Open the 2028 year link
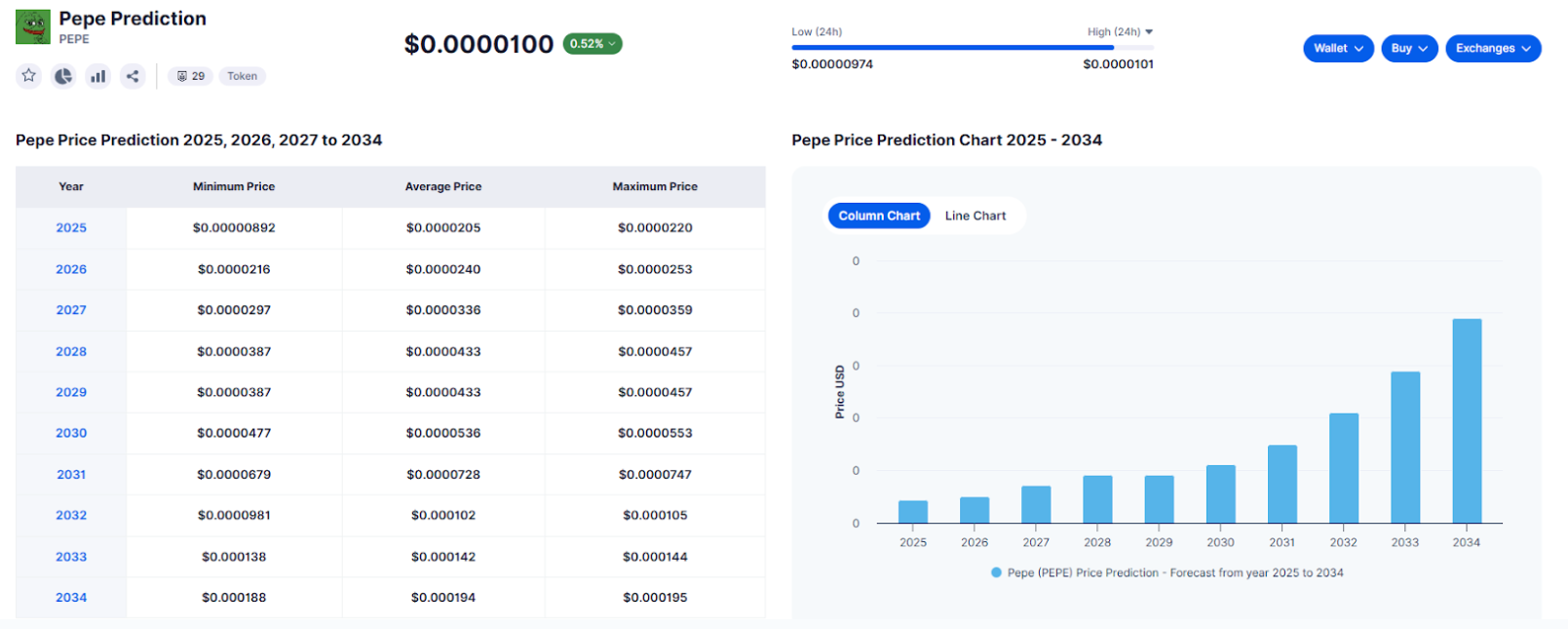1568x629 pixels. (71, 351)
